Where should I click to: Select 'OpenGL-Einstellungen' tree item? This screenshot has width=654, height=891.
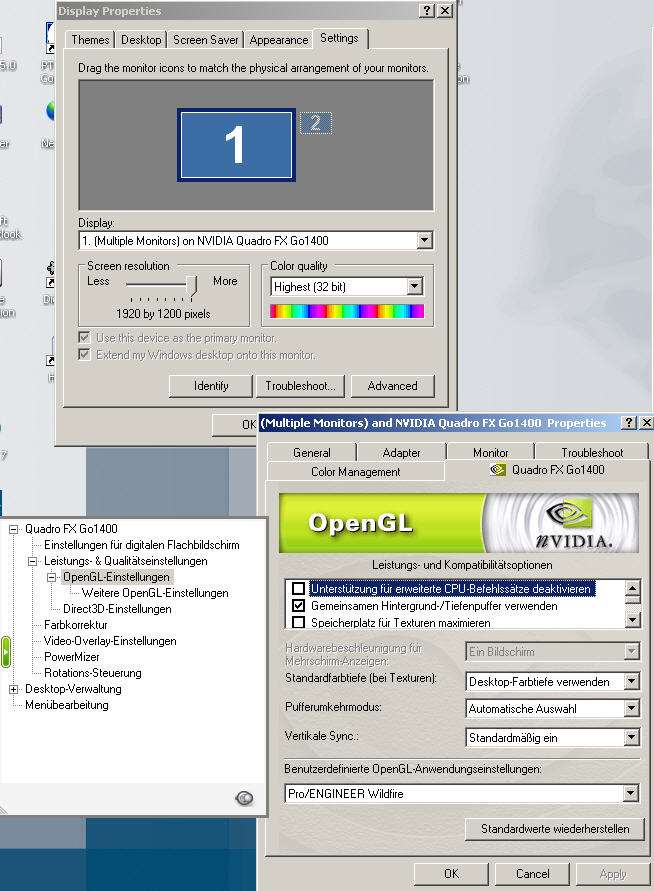(x=116, y=577)
